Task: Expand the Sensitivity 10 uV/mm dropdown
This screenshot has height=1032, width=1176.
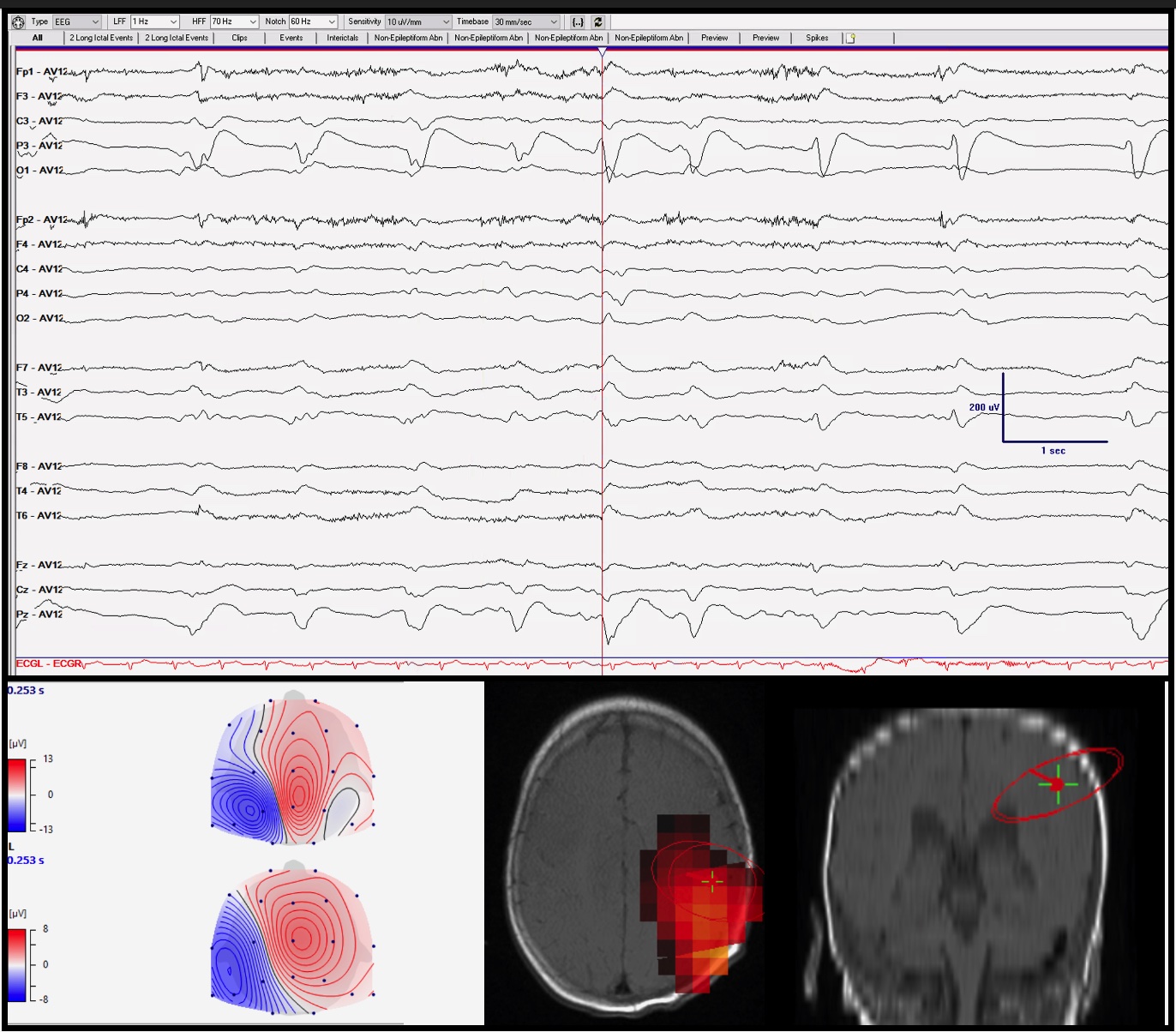Action: pos(417,21)
